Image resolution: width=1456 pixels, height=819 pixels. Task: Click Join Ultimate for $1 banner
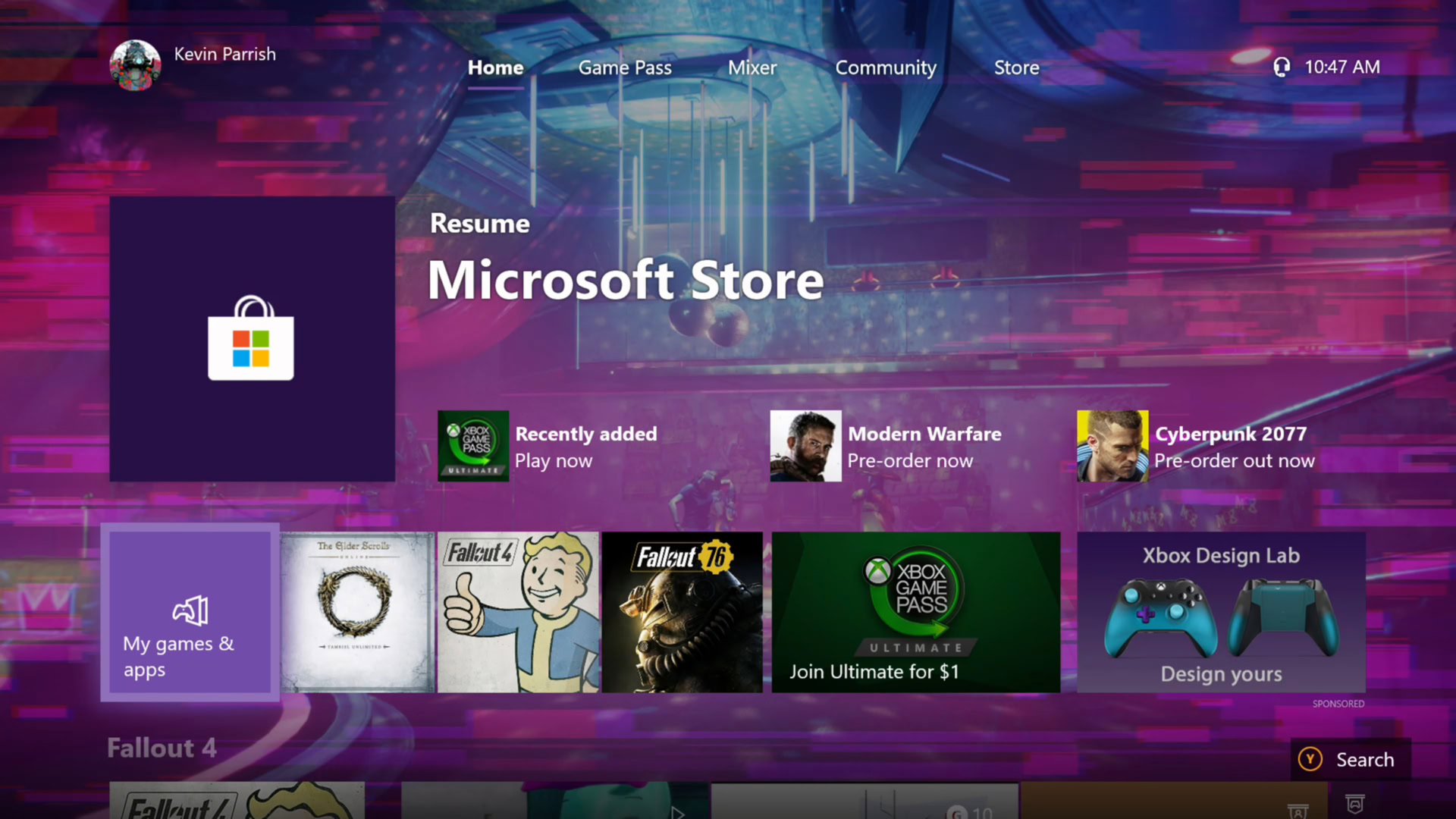pos(915,612)
